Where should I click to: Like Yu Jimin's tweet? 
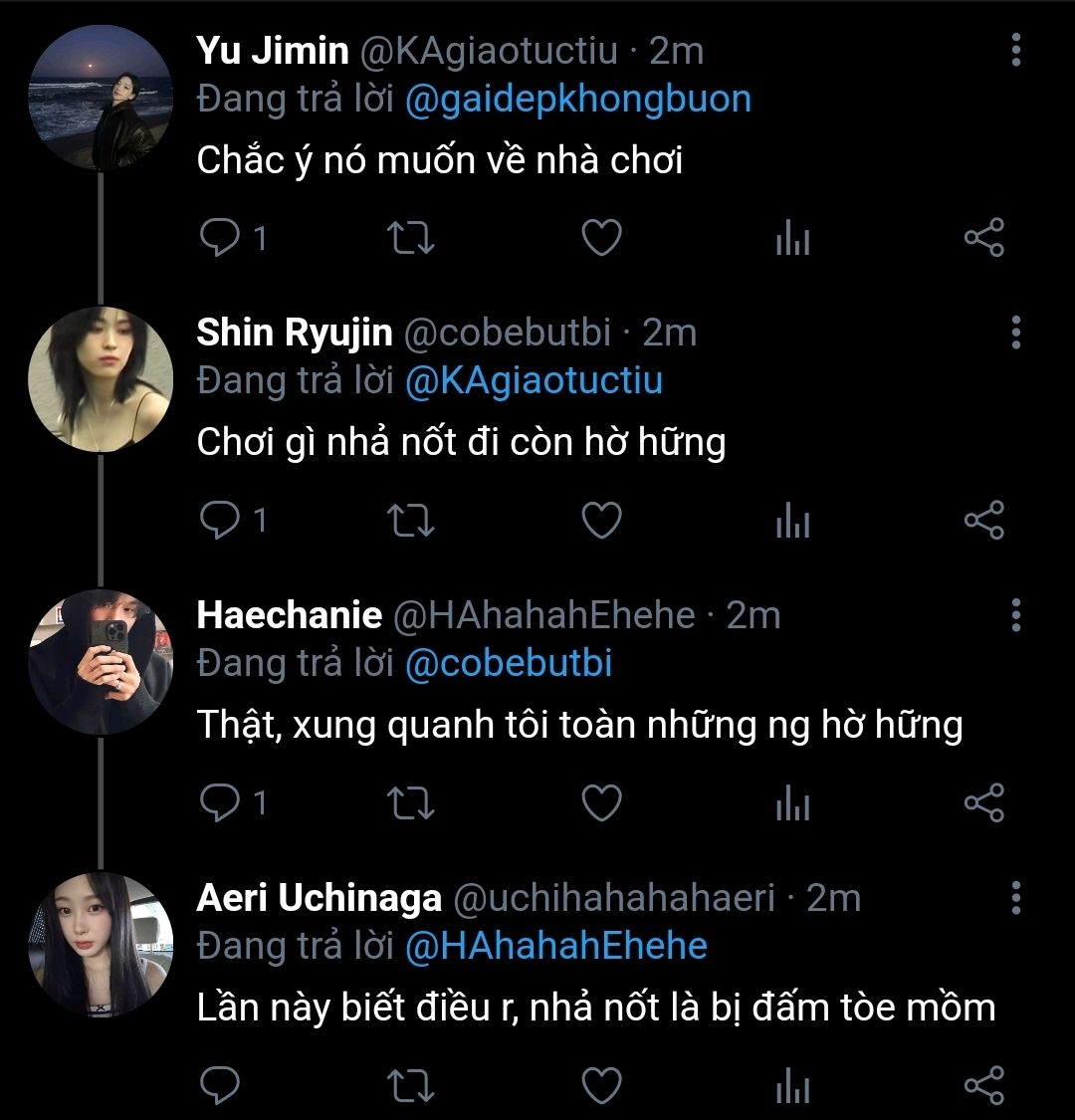(601, 239)
